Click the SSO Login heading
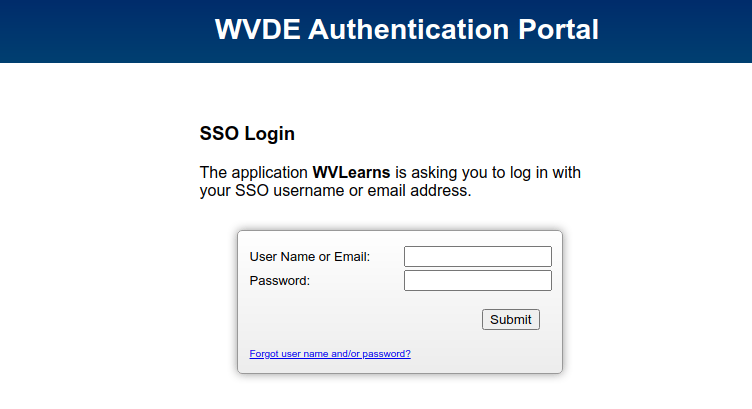This screenshot has height=409, width=752. (x=247, y=133)
